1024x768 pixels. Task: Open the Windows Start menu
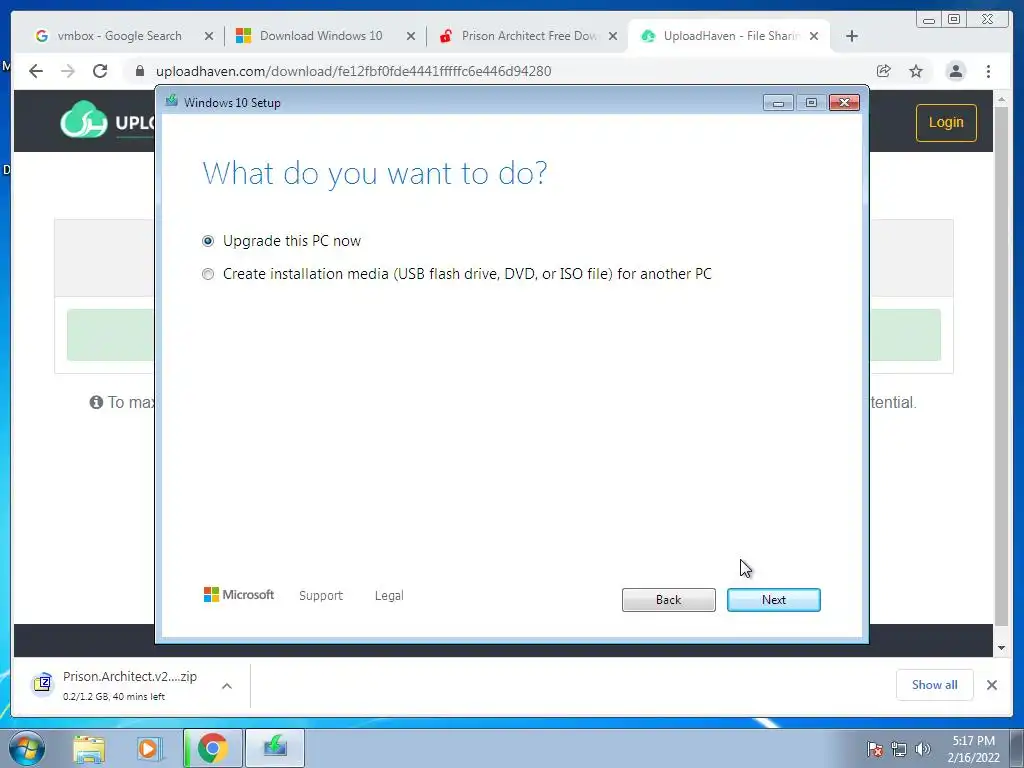click(27, 748)
